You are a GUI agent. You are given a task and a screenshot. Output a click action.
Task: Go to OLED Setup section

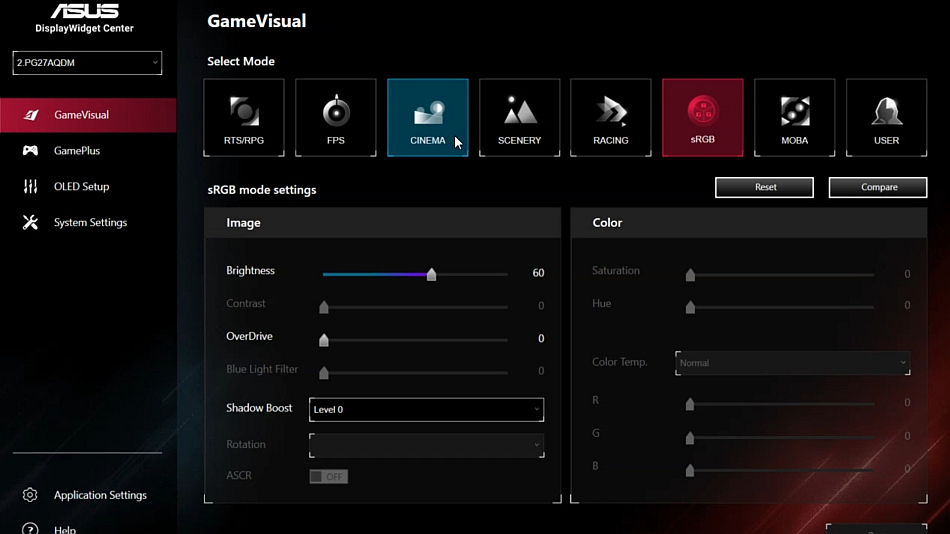[81, 187]
